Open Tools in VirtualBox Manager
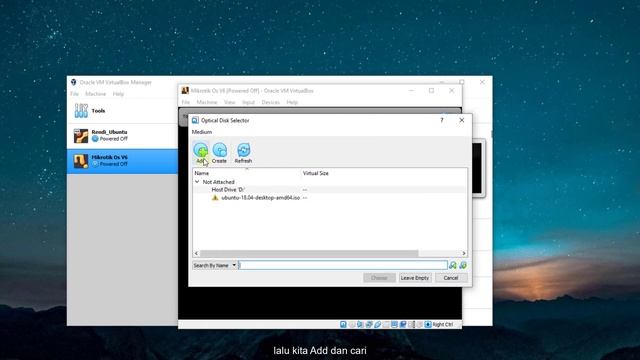This screenshot has width=640, height=360. [122, 111]
